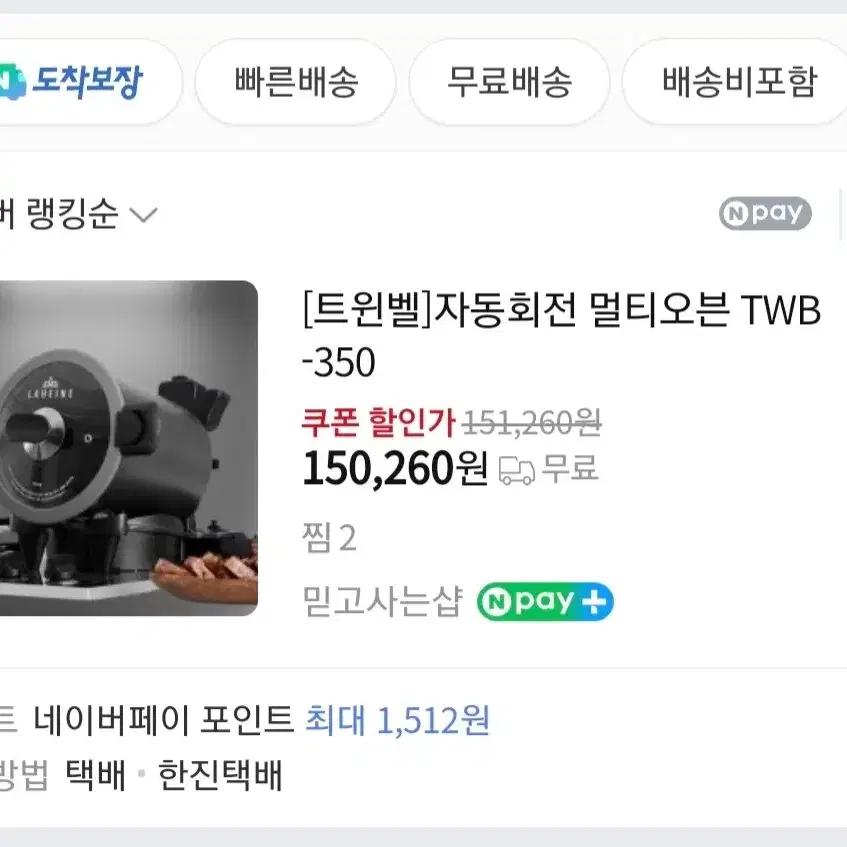Click the crossed-out 151,260원 original price
This screenshot has width=847, height=847.
point(532,423)
